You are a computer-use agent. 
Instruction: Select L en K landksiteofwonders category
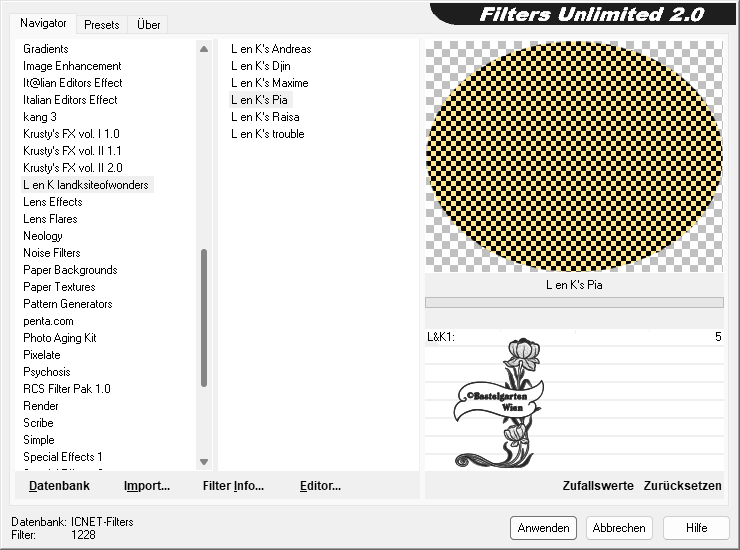coord(87,185)
